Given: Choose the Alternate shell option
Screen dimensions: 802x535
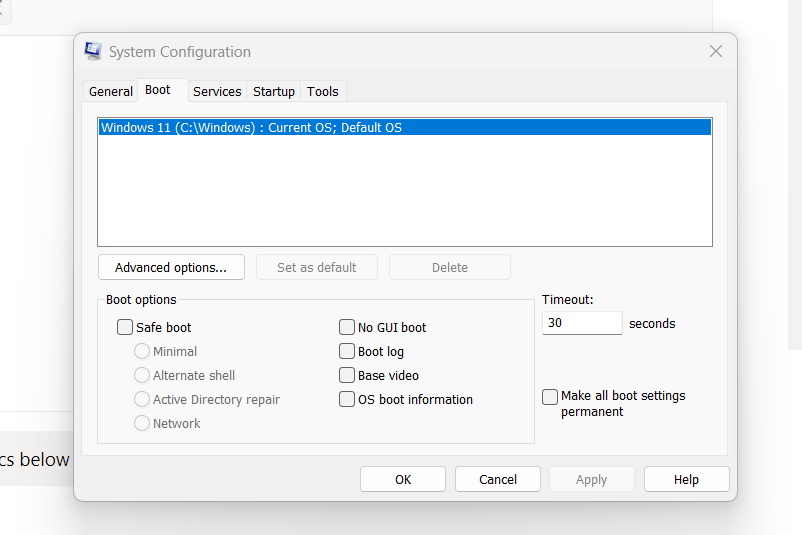Looking at the screenshot, I should pyautogui.click(x=142, y=375).
